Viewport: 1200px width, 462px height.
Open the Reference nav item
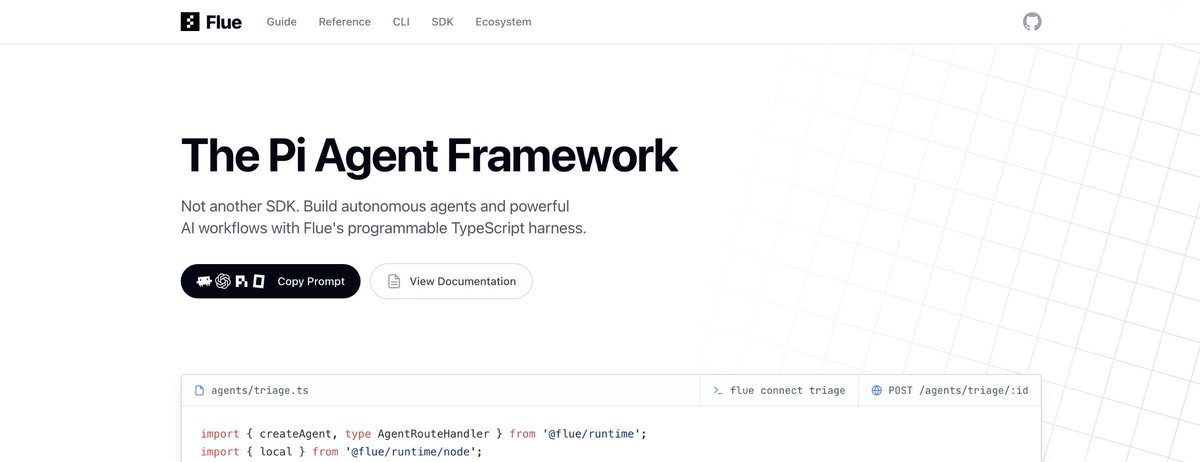coord(344,22)
